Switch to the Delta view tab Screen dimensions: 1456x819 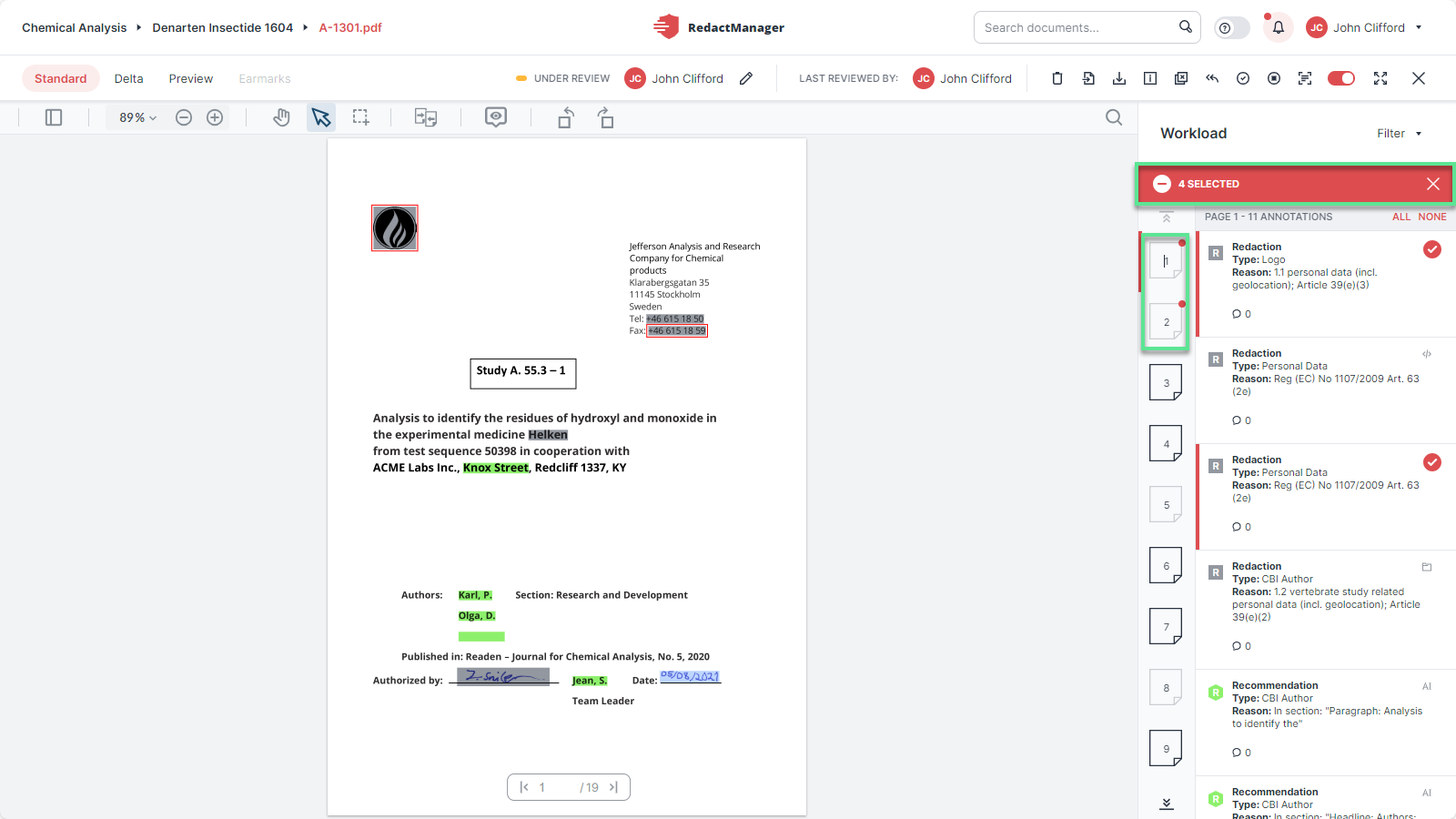coord(129,78)
